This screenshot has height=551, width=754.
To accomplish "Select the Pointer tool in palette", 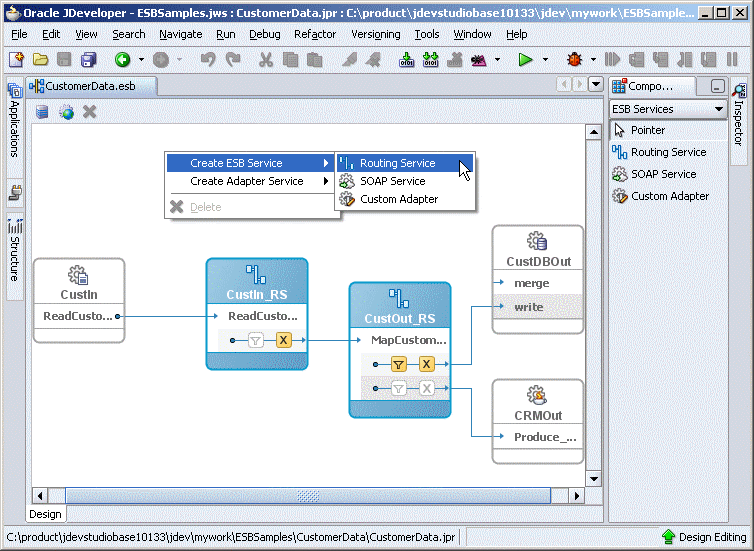I will pos(668,130).
